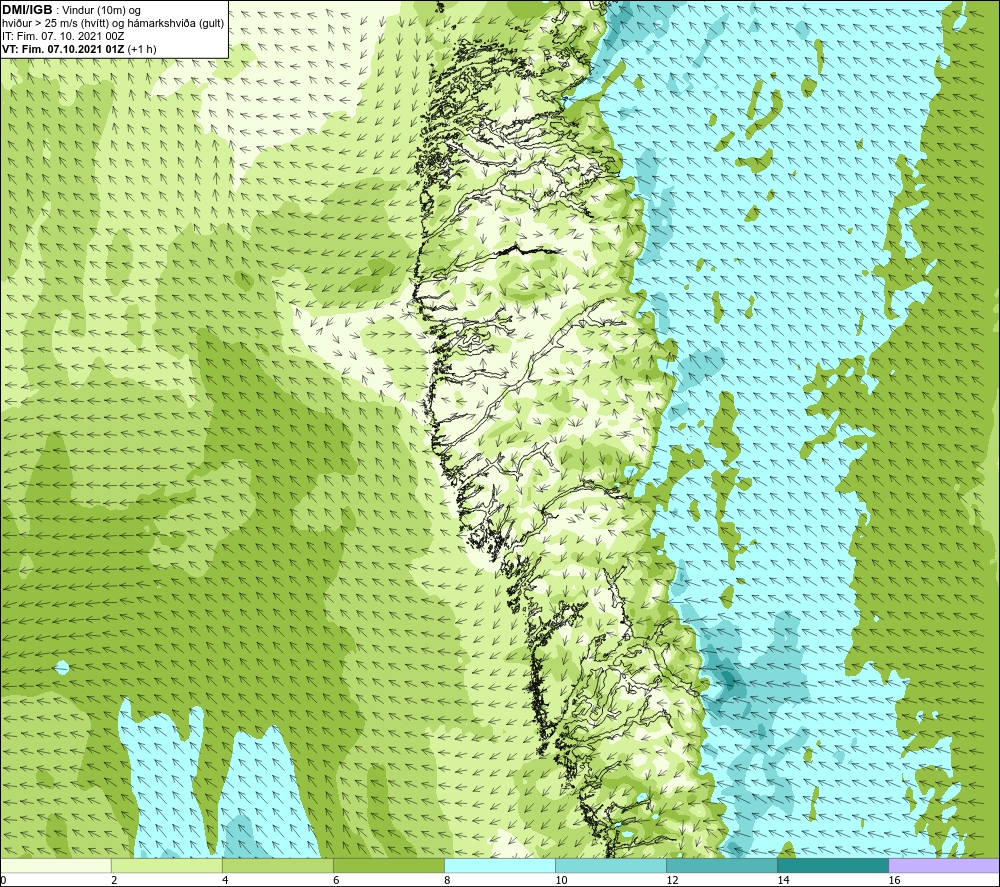Click the 10–12 m/s cyan scale segment
1000x887 pixels.
tap(611, 865)
